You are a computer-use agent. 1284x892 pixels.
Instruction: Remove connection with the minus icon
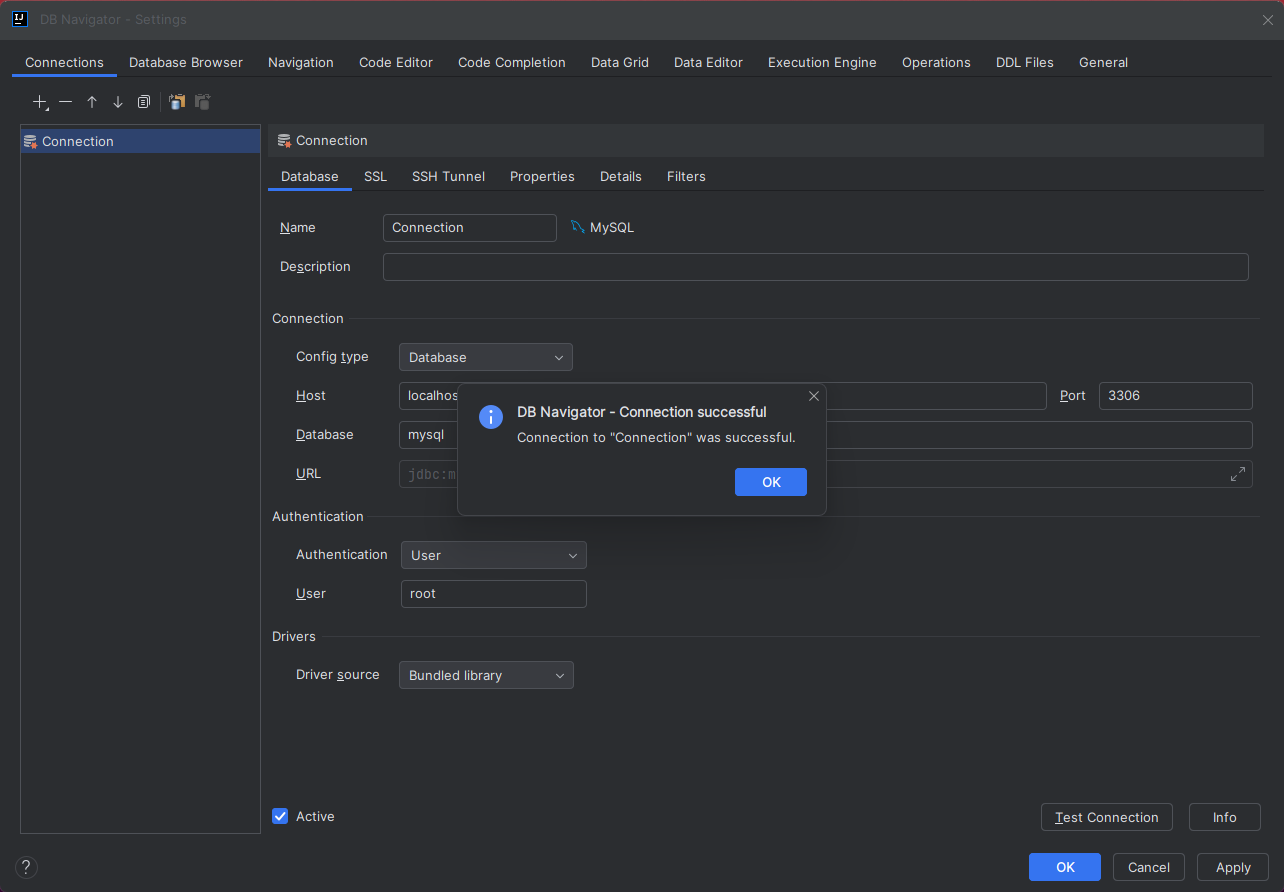click(66, 102)
